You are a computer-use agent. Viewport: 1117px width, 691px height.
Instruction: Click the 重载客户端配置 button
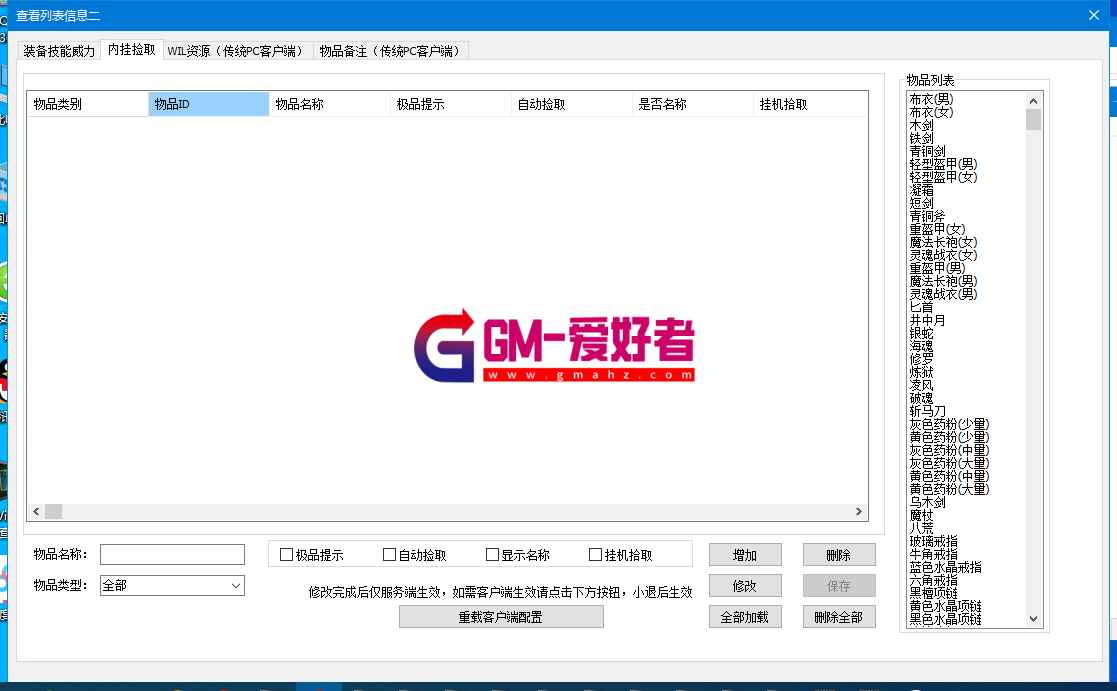(501, 617)
